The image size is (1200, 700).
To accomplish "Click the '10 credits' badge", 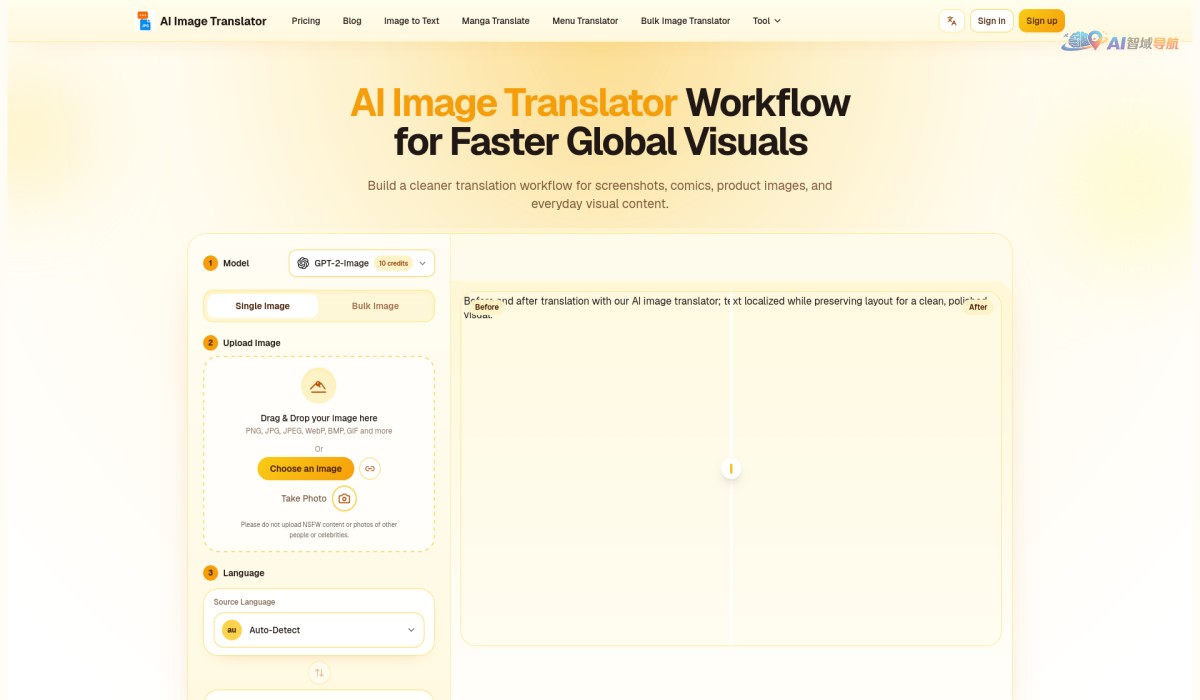I will 393,263.
